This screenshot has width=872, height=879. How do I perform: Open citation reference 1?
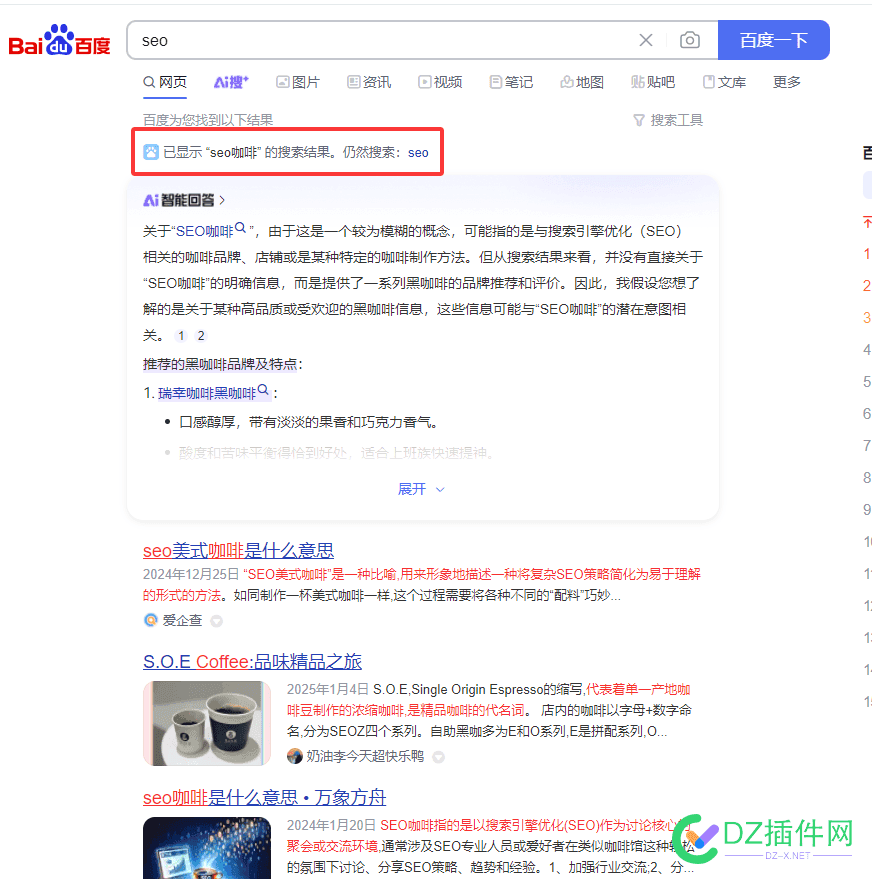coord(181,335)
